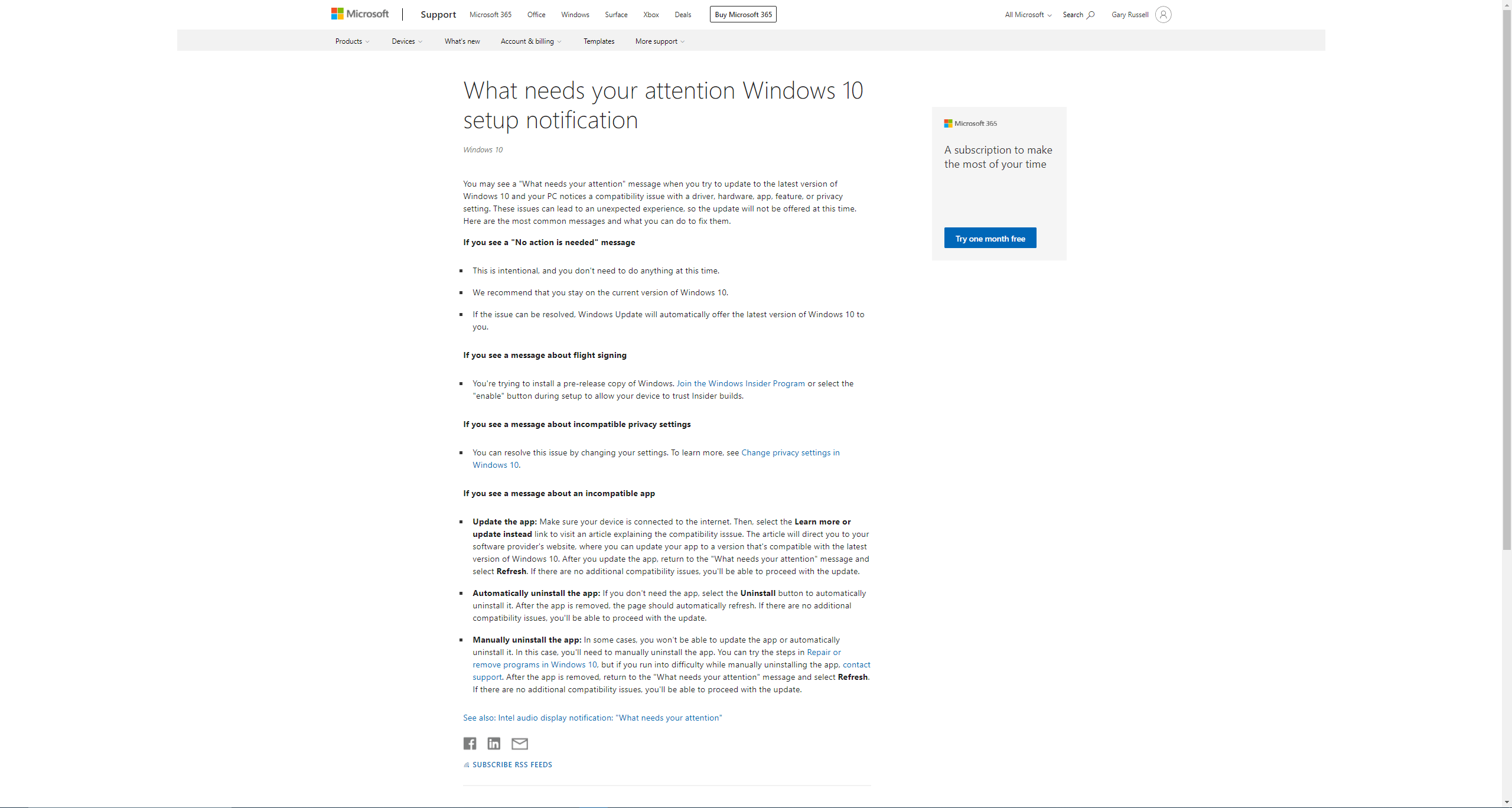Open What's new menu item
This screenshot has width=1512, height=808.
pyautogui.click(x=462, y=41)
